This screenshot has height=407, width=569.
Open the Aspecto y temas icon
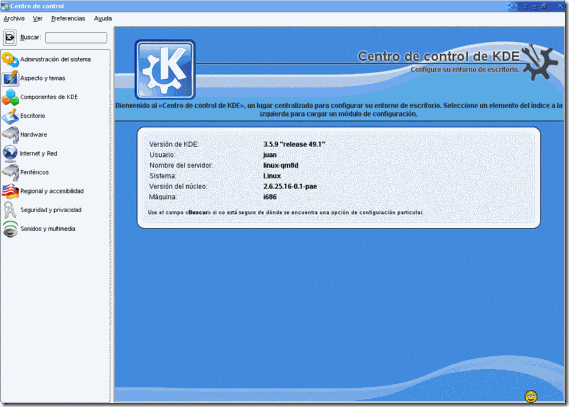(10, 78)
